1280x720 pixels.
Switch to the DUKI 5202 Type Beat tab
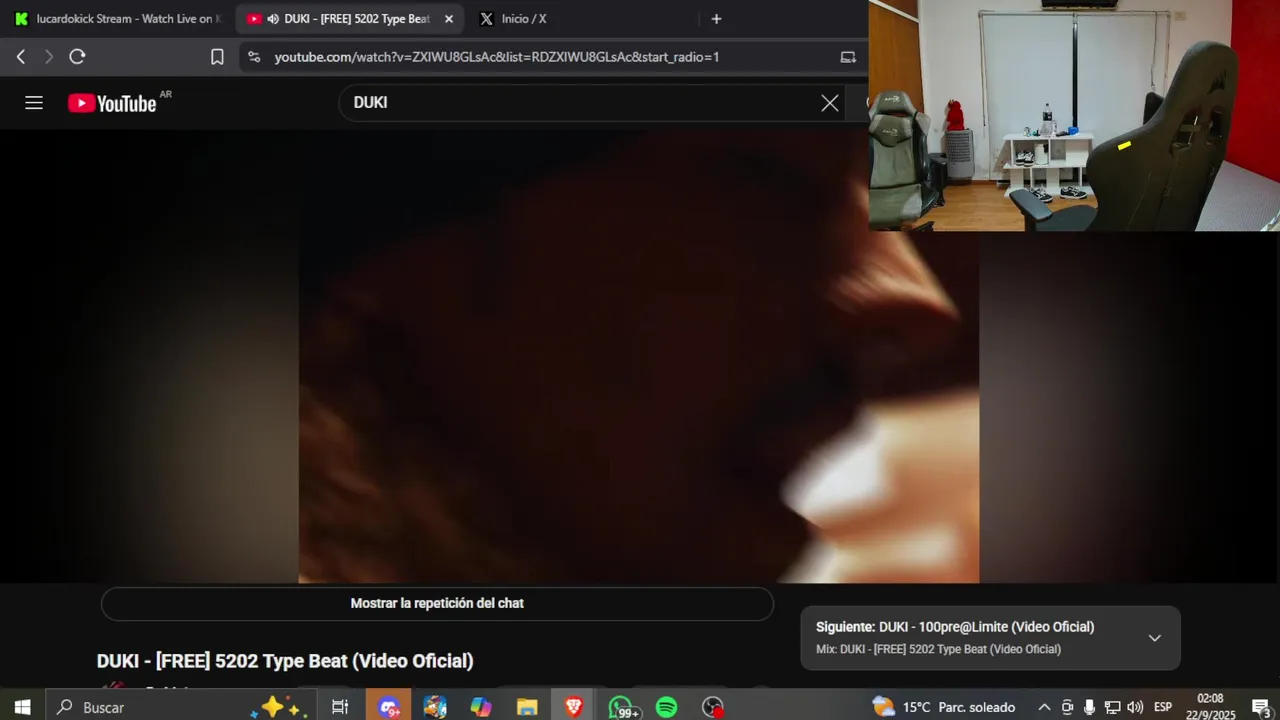click(350, 19)
